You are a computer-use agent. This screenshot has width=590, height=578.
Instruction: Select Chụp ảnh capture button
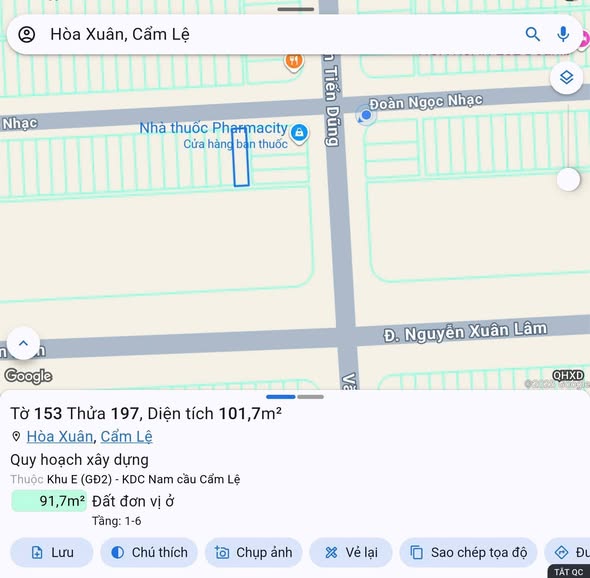pyautogui.click(x=254, y=552)
